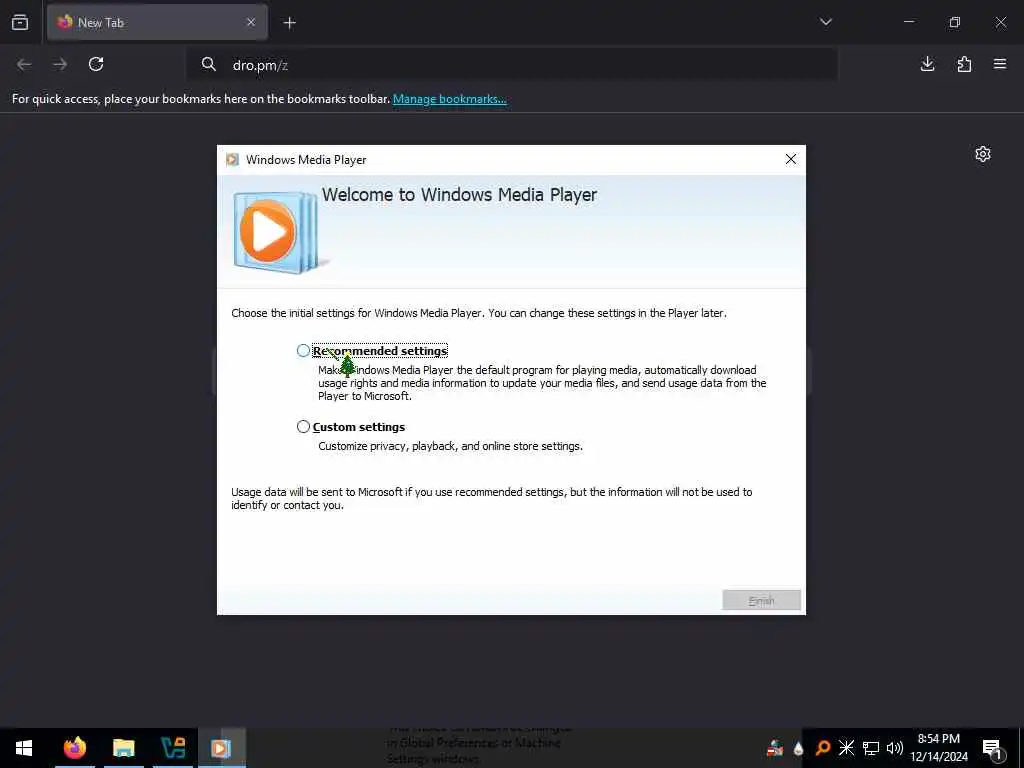Go forward to the next page

(59, 64)
